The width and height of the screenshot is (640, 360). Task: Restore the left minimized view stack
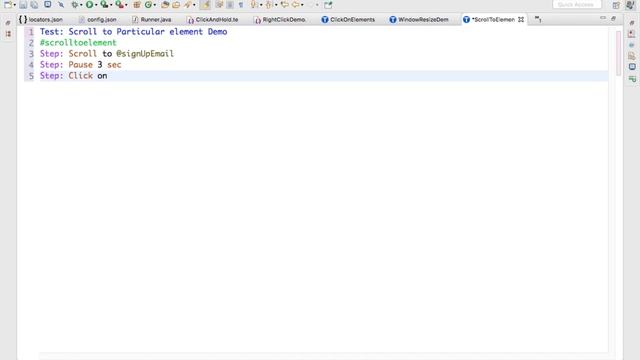(8, 23)
